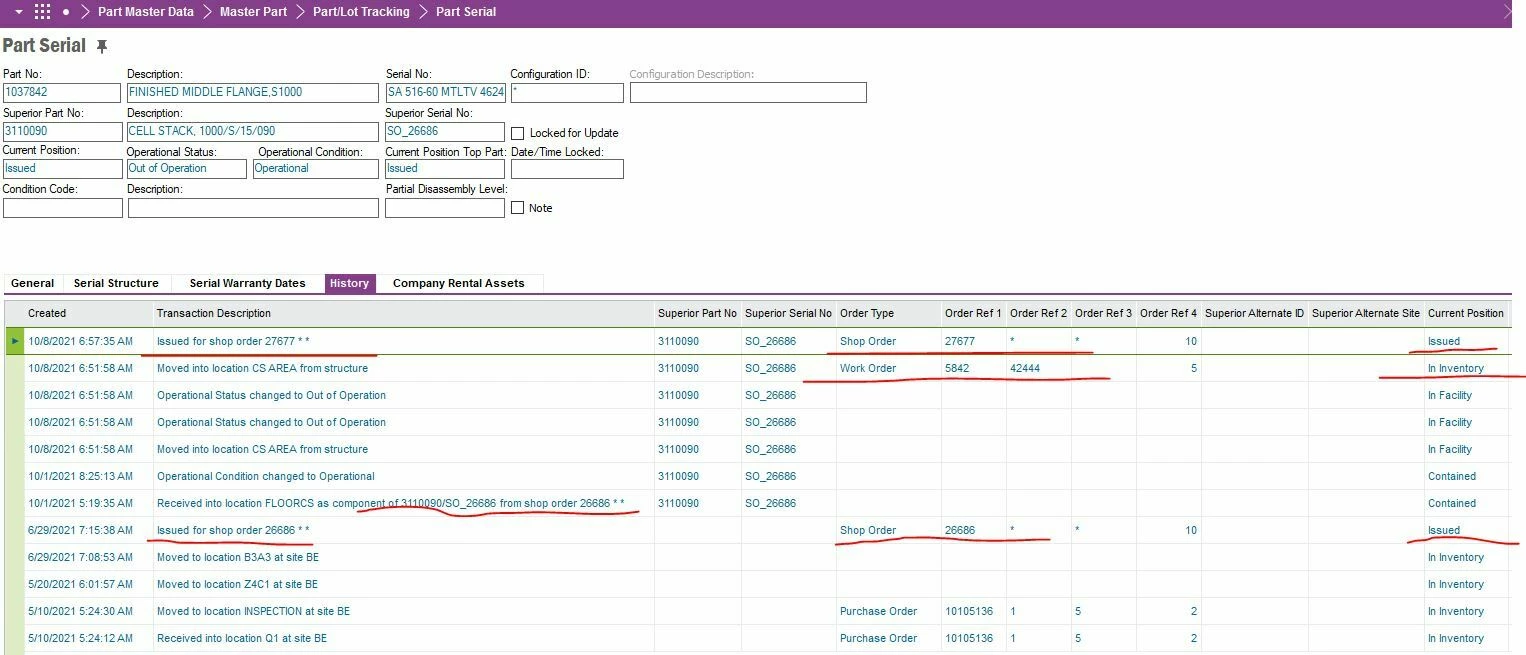
Task: Go to the General tab
Action: coord(33,283)
